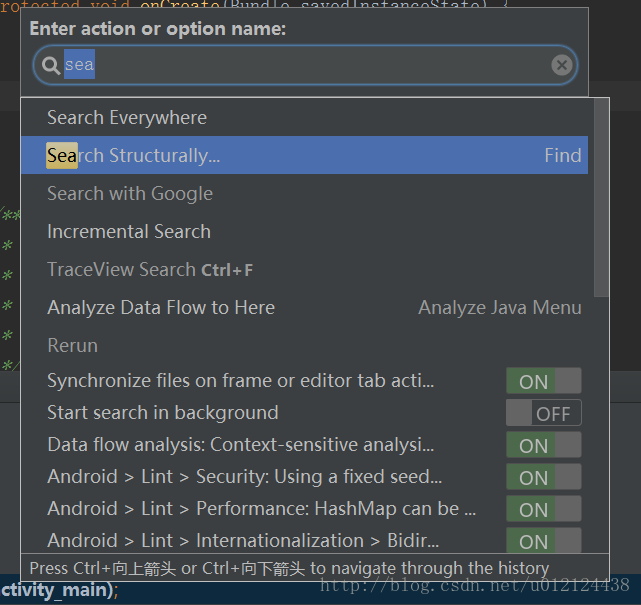Viewport: 641px width, 605px height.
Task: Select TraceView Search Ctrl+F entry
Action: pyautogui.click(x=305, y=269)
